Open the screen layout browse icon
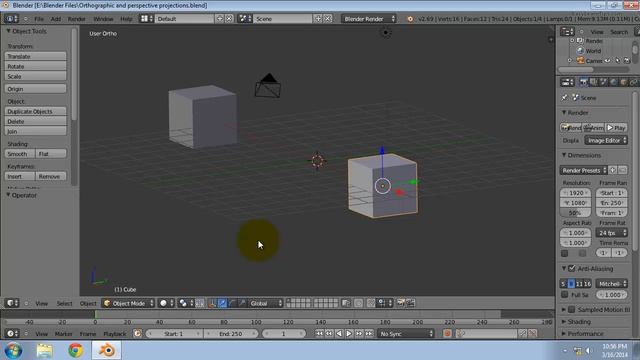 point(147,19)
